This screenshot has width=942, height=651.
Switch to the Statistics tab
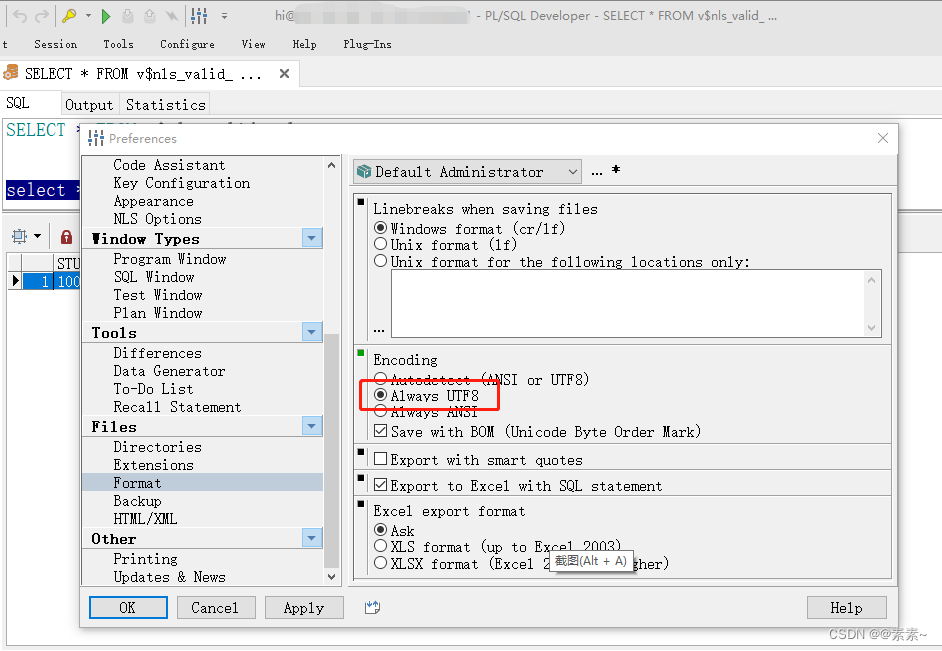click(x=165, y=105)
